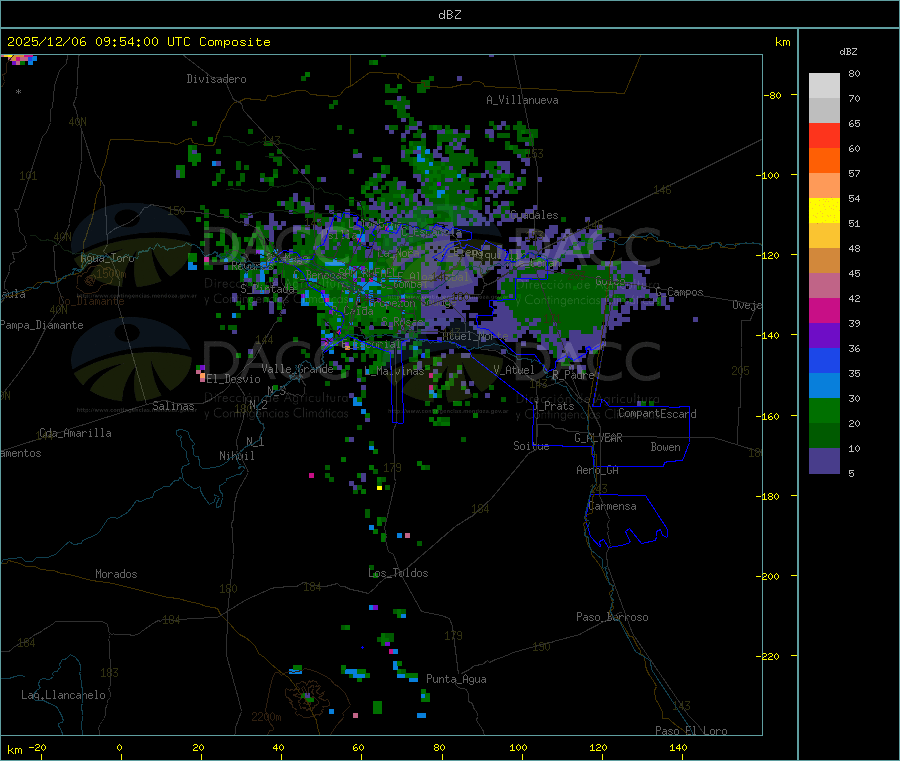Click the Morados map label

tap(116, 574)
